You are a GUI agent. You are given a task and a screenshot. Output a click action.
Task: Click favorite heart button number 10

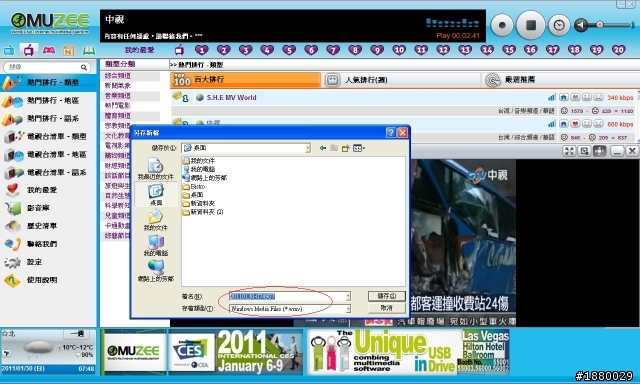(399, 50)
